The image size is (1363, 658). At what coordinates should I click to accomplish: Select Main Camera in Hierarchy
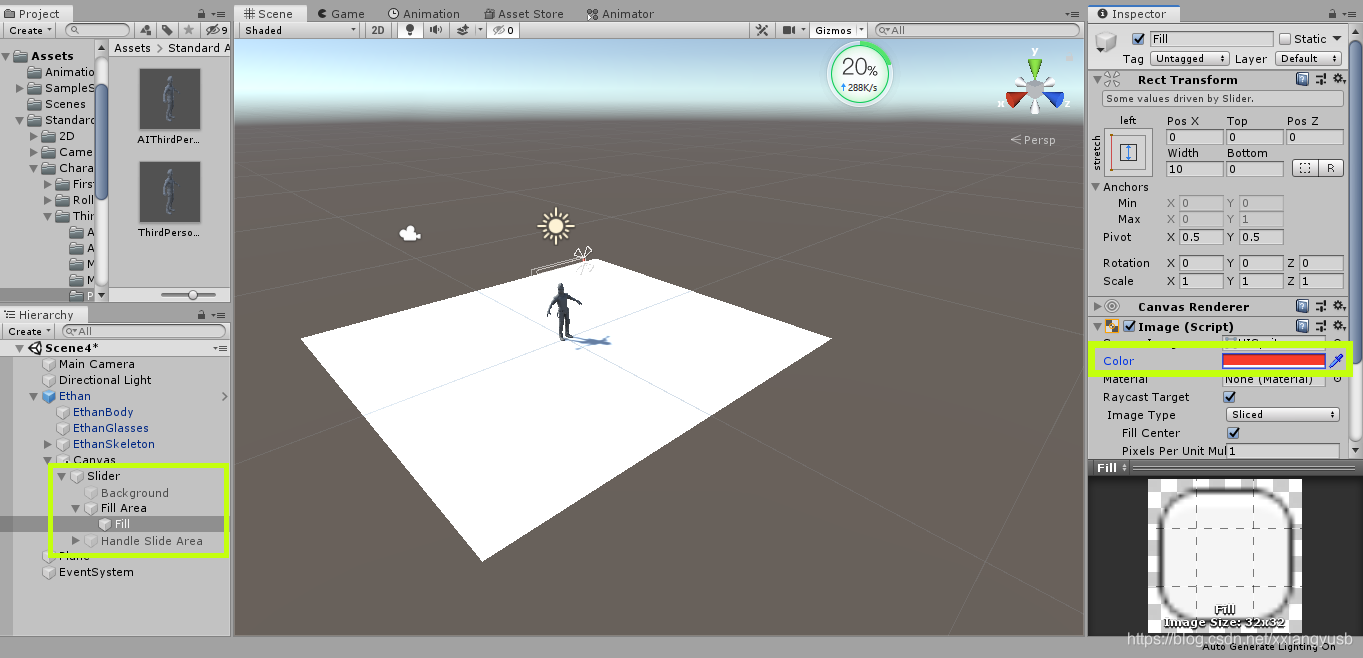pyautogui.click(x=96, y=364)
